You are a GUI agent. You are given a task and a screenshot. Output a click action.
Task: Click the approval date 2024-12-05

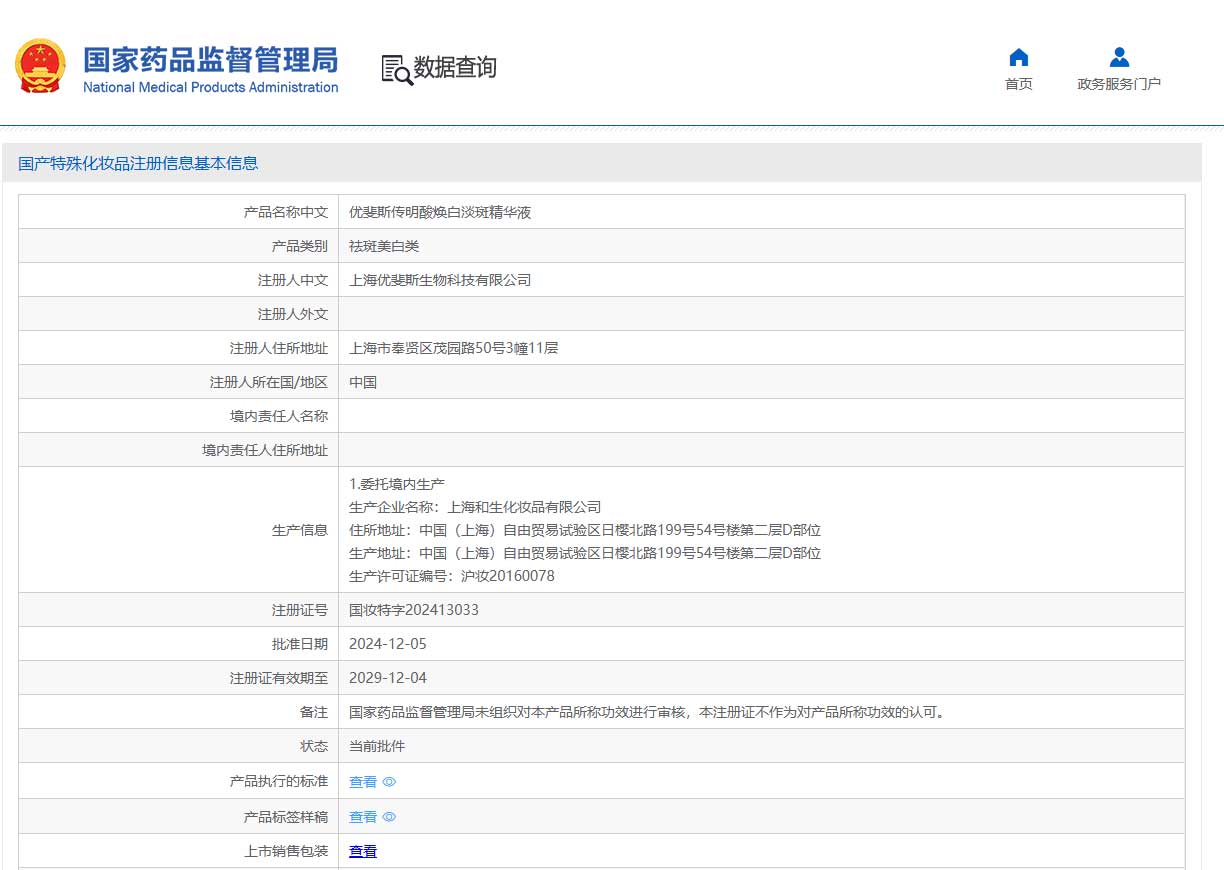tap(387, 644)
